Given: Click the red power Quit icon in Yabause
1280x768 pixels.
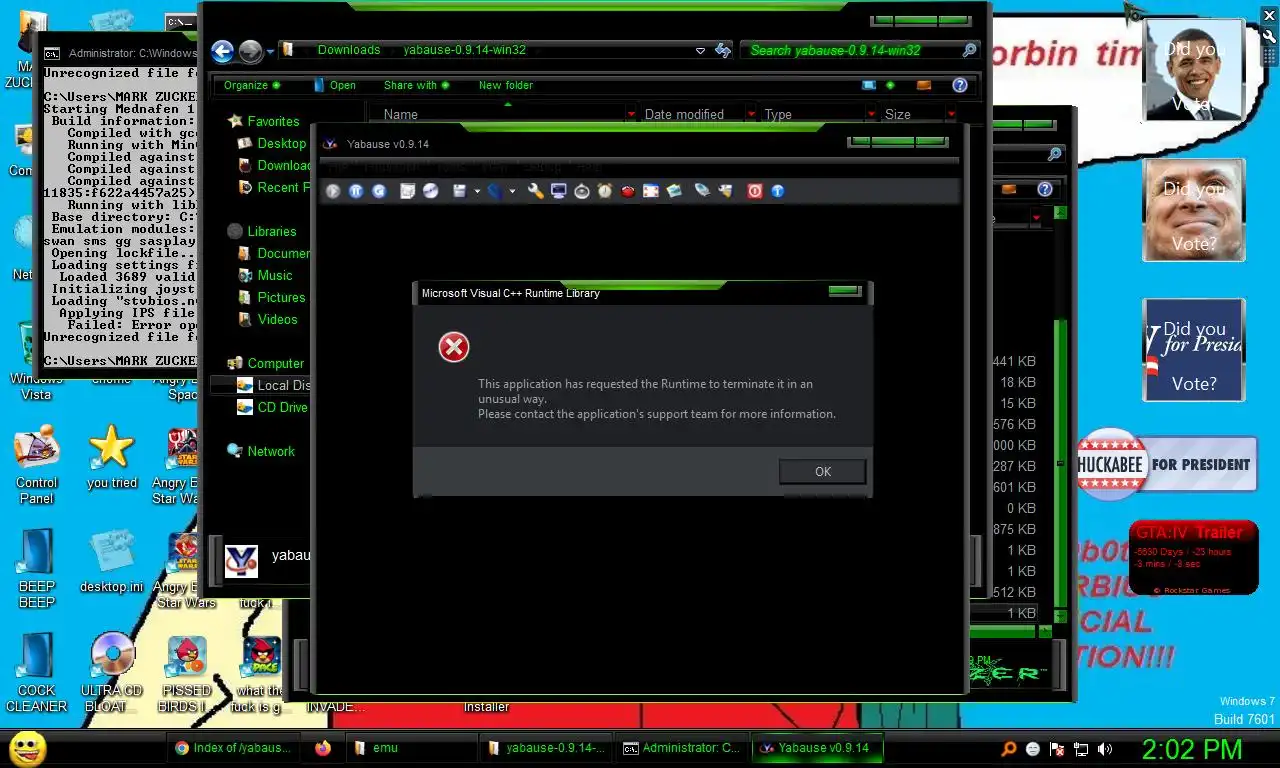Looking at the screenshot, I should pos(755,191).
